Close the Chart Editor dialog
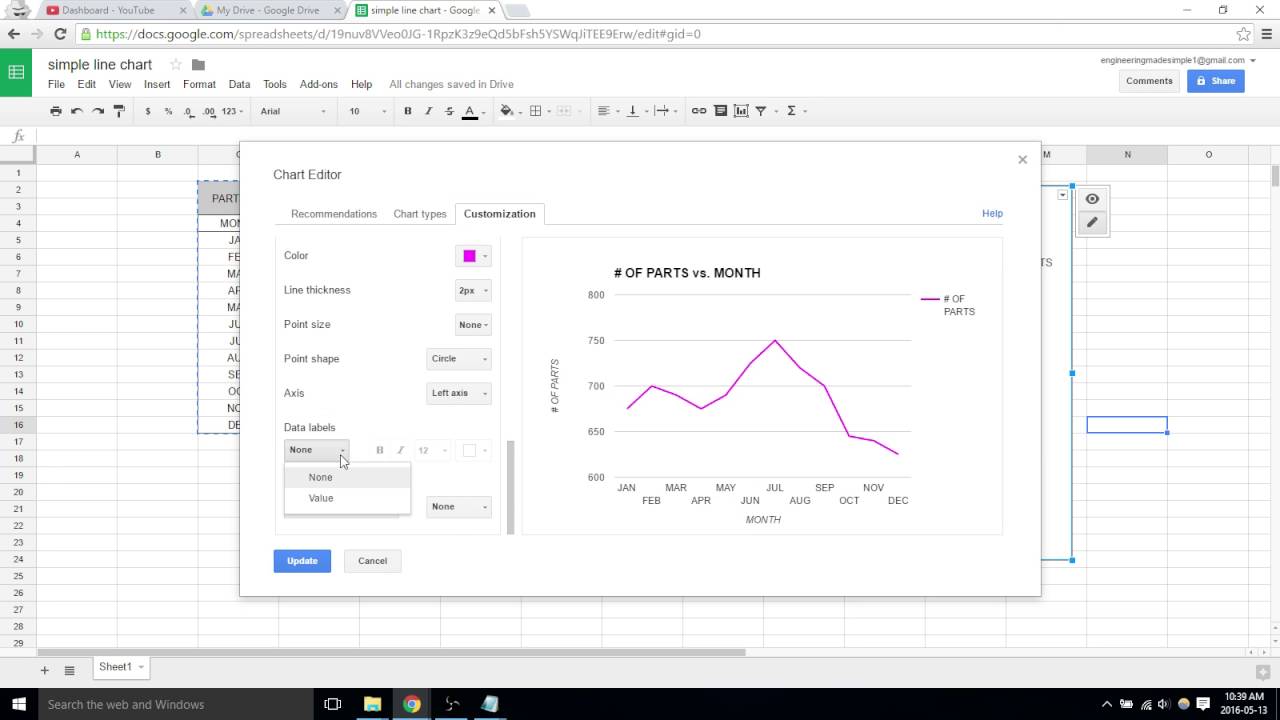This screenshot has width=1280, height=720. pos(1022,160)
